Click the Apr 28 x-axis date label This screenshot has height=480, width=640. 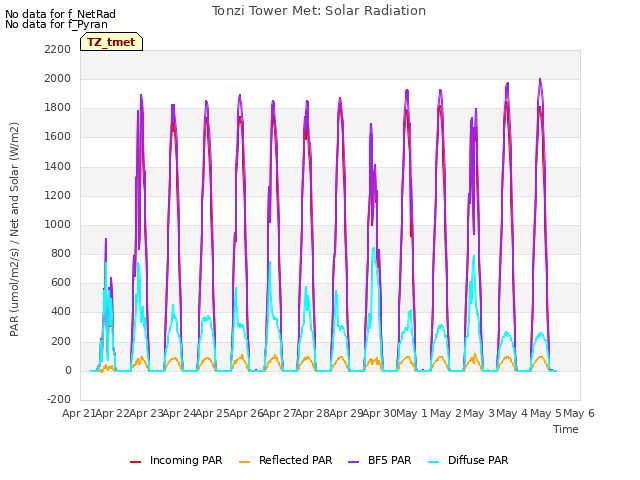click(312, 413)
